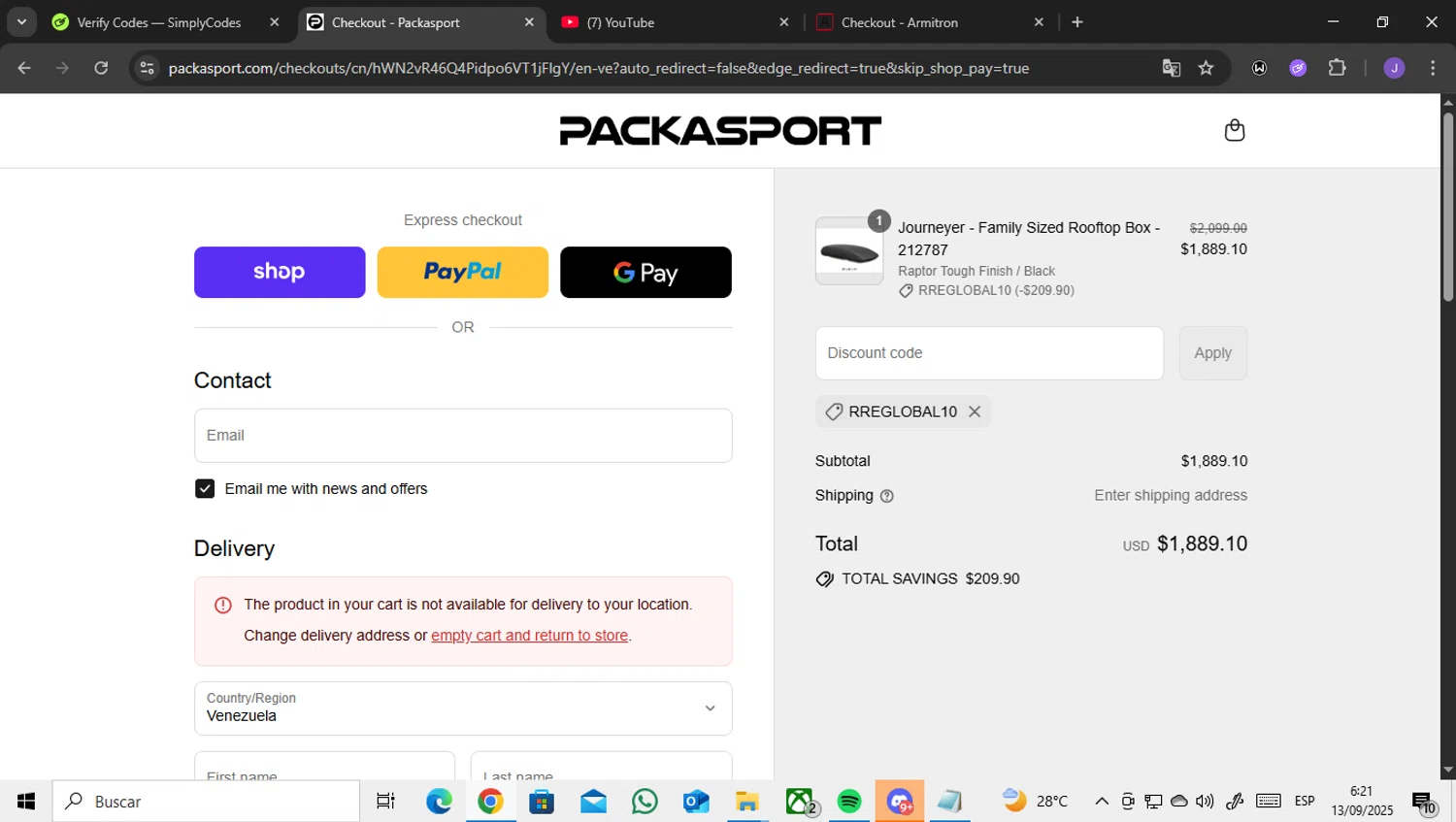This screenshot has height=822, width=1456.
Task: Click the First name field
Action: (324, 766)
